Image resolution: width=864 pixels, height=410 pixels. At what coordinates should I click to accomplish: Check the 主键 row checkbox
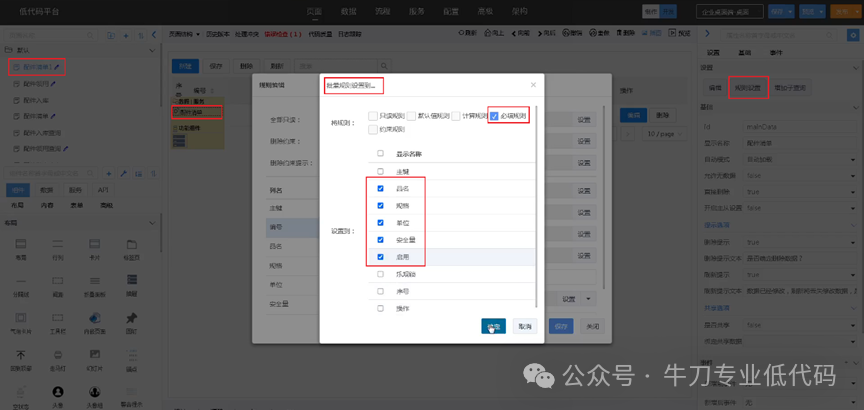380,171
